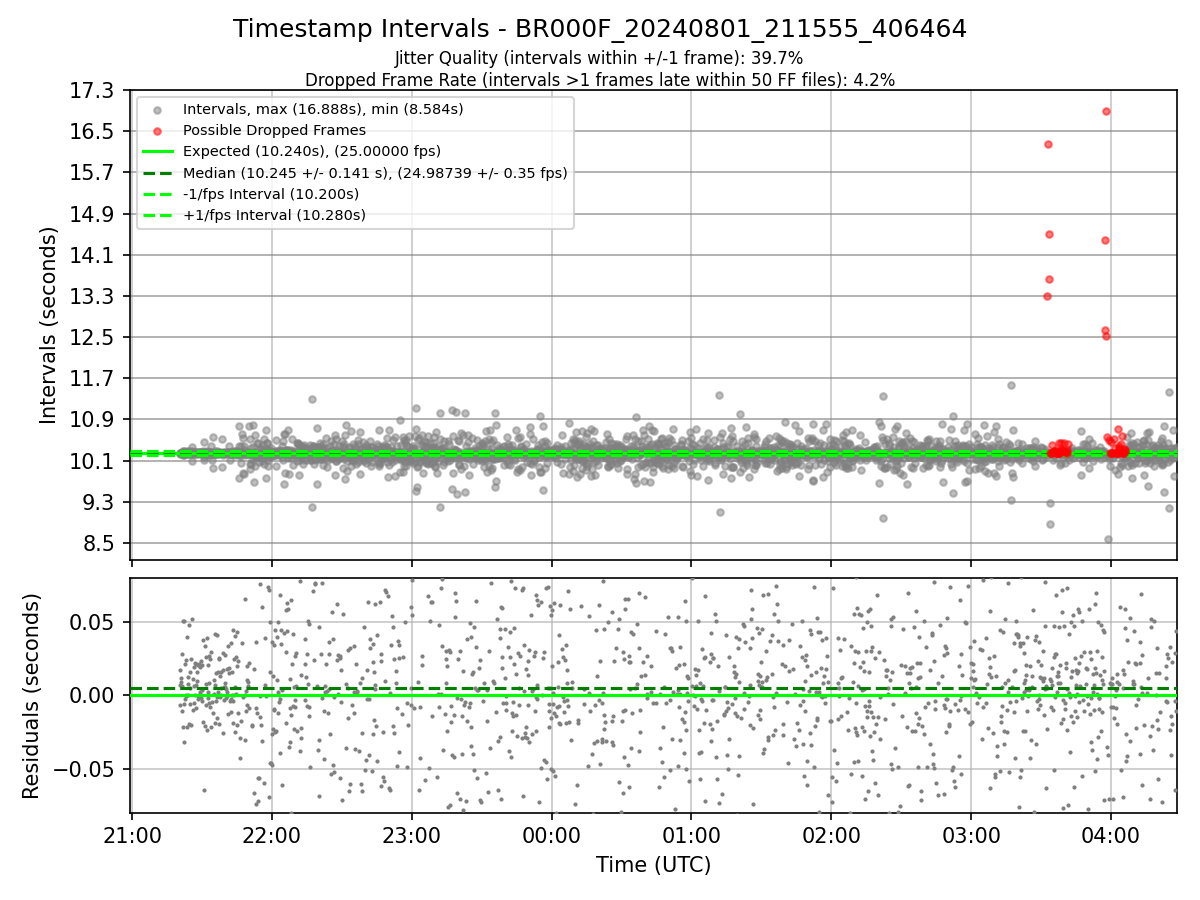Screen dimensions: 1200x900
Task: Select the Dropped Frame Rate 4.2% subtitle
Action: pyautogui.click(x=600, y=79)
